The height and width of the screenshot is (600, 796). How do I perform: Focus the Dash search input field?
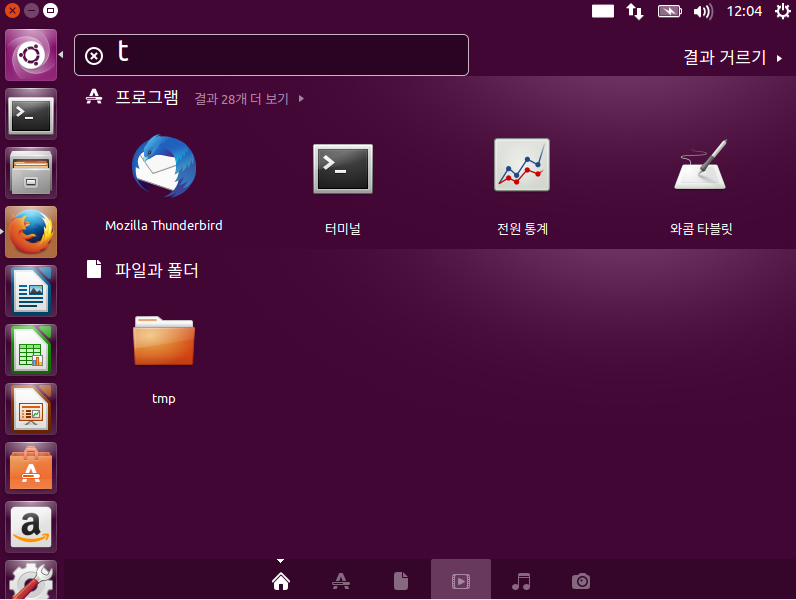(x=271, y=55)
